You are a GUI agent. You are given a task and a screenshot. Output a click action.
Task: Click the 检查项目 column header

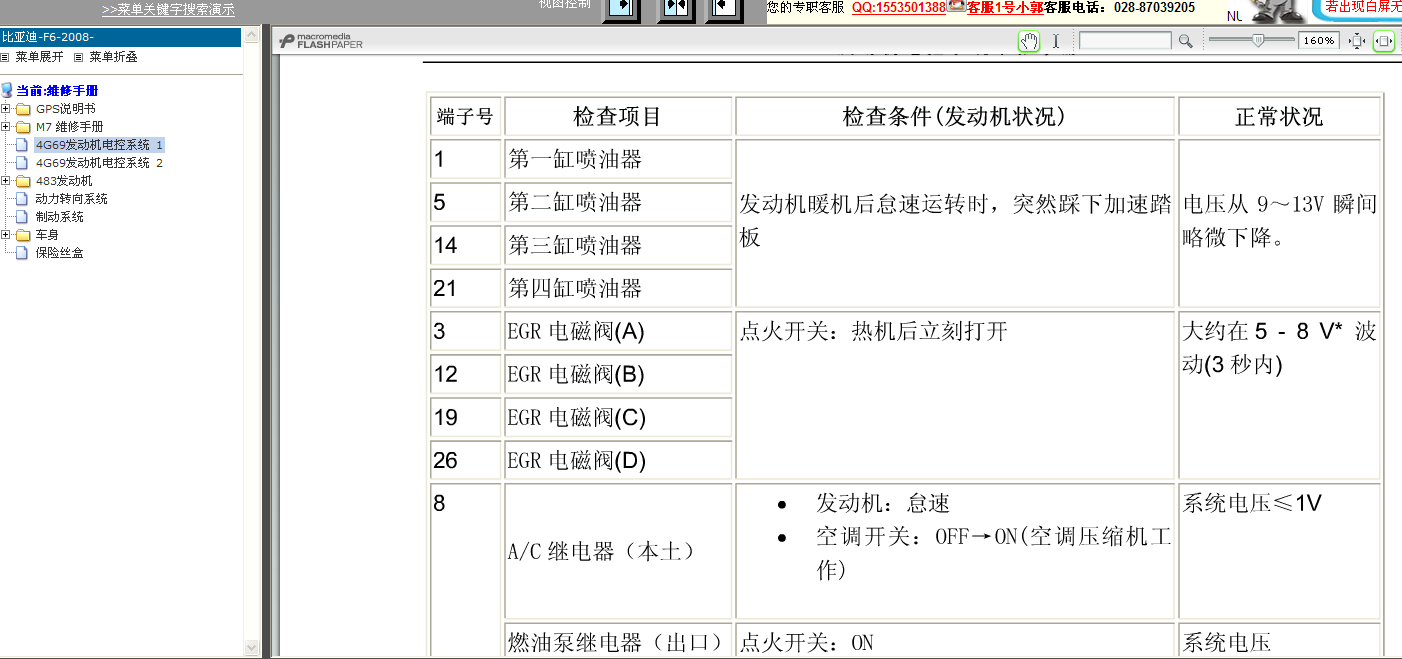(618, 116)
